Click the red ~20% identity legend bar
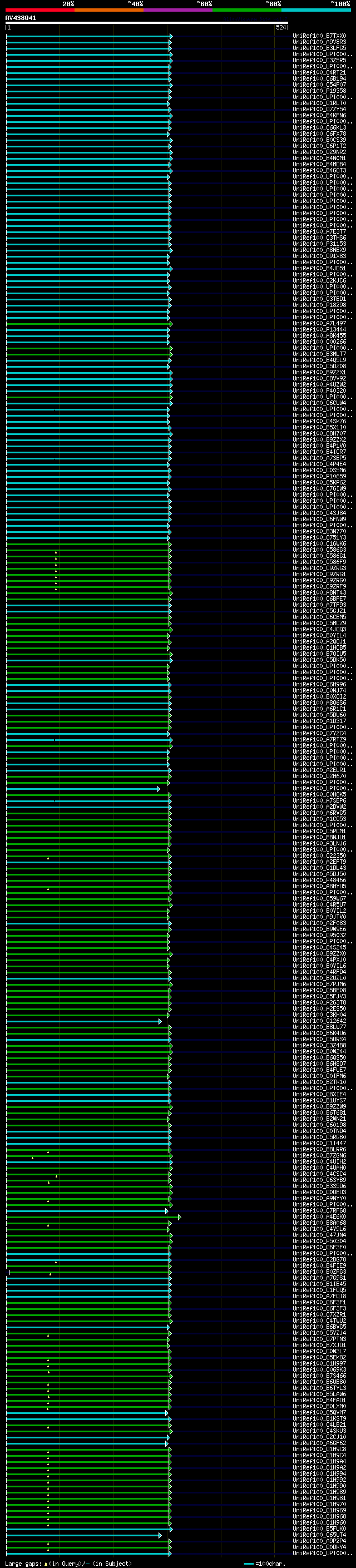Image resolution: width=356 pixels, height=1568 pixels. point(39,10)
